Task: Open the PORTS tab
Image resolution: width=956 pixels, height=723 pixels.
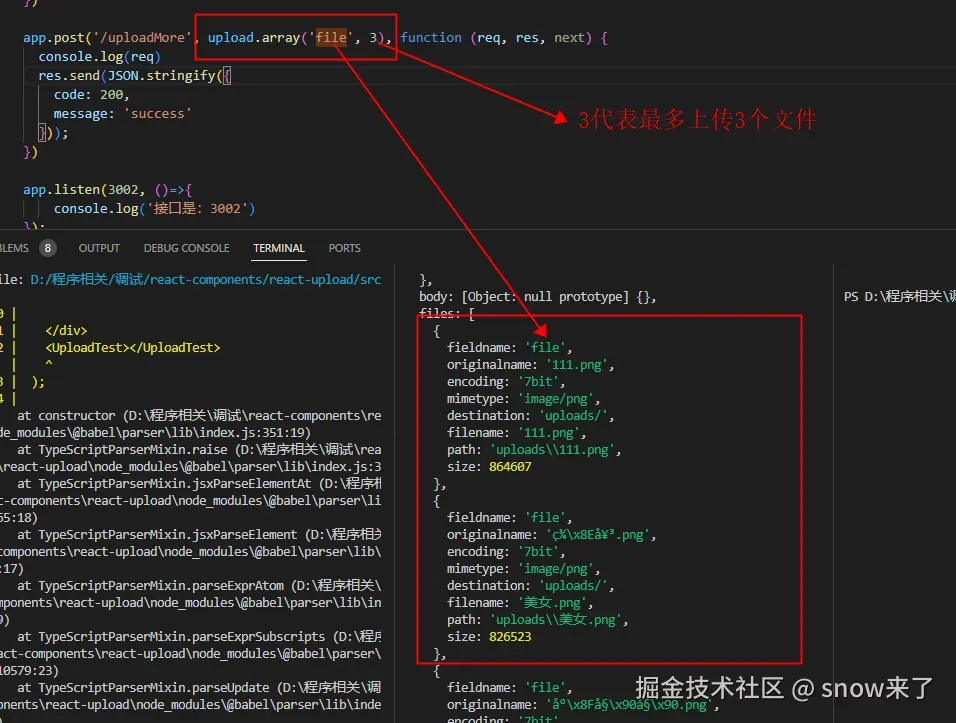Action: (x=344, y=248)
